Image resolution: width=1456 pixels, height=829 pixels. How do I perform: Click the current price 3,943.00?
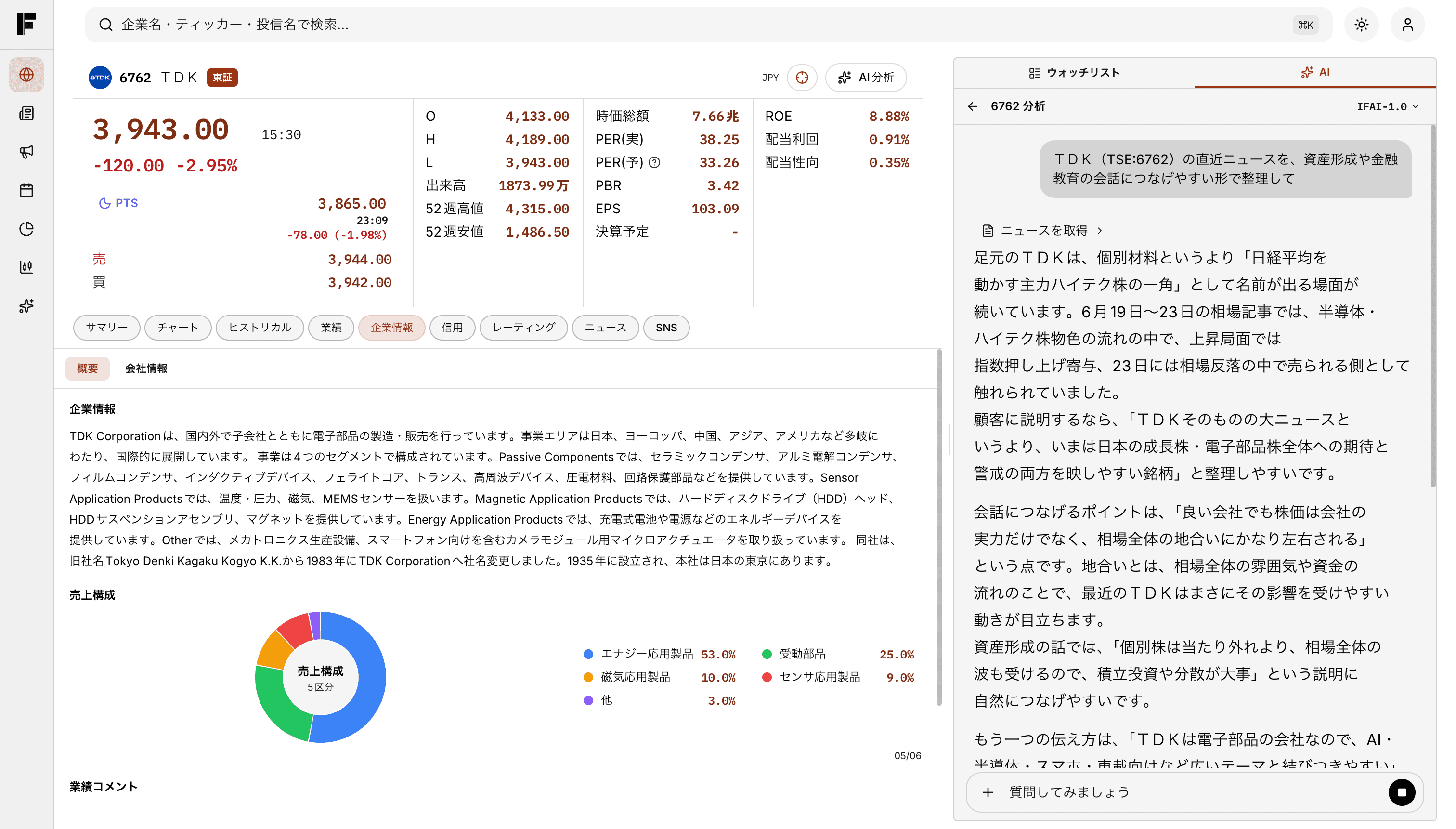[160, 130]
